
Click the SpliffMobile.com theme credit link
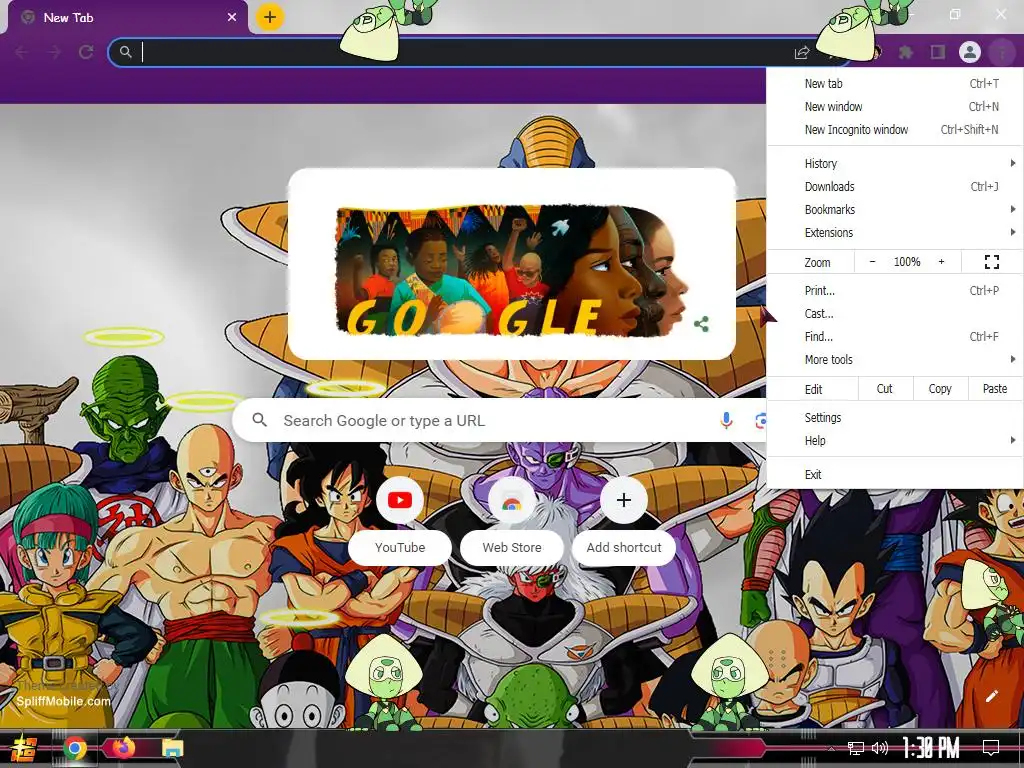[x=63, y=701]
